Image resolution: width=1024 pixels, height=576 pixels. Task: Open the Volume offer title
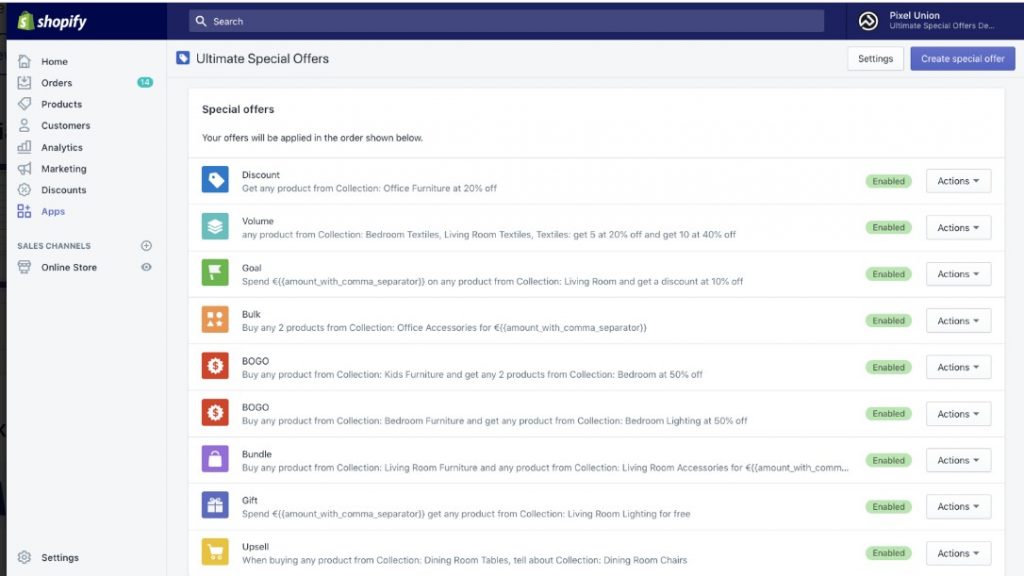258,221
